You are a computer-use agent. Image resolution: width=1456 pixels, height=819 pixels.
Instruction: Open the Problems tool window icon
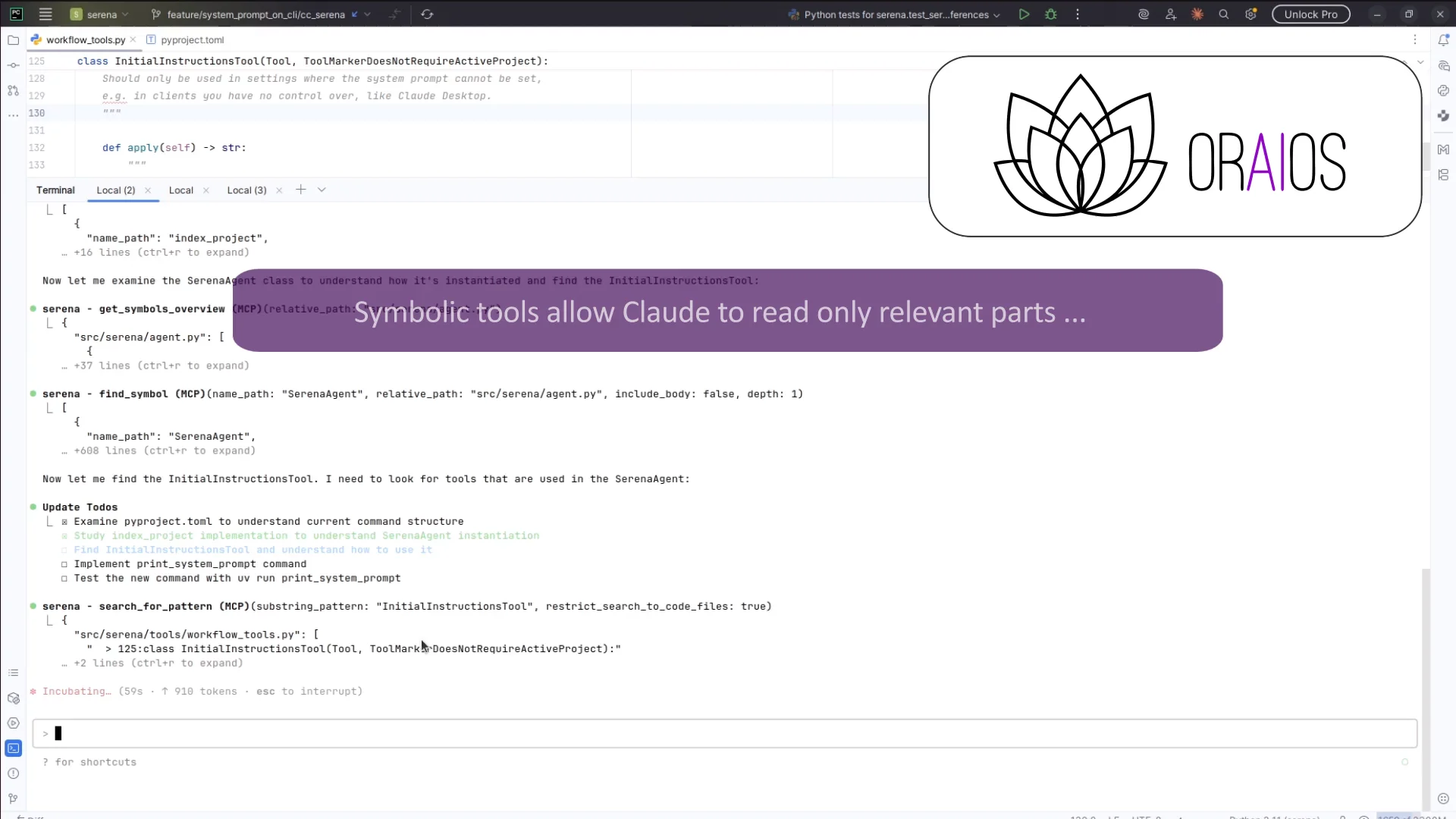13,773
